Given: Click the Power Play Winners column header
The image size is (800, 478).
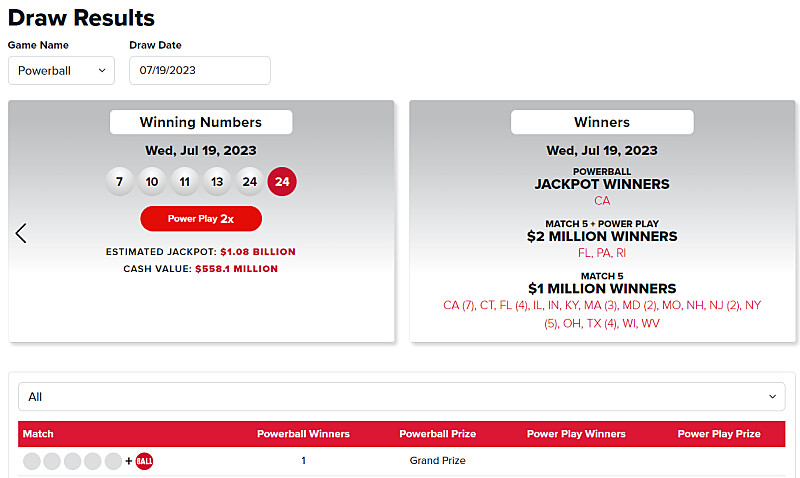Looking at the screenshot, I should [x=576, y=434].
